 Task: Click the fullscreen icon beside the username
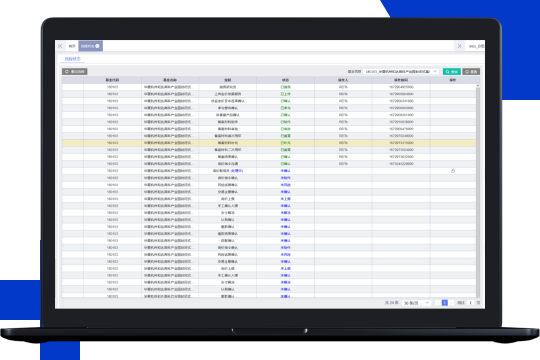click(x=459, y=46)
